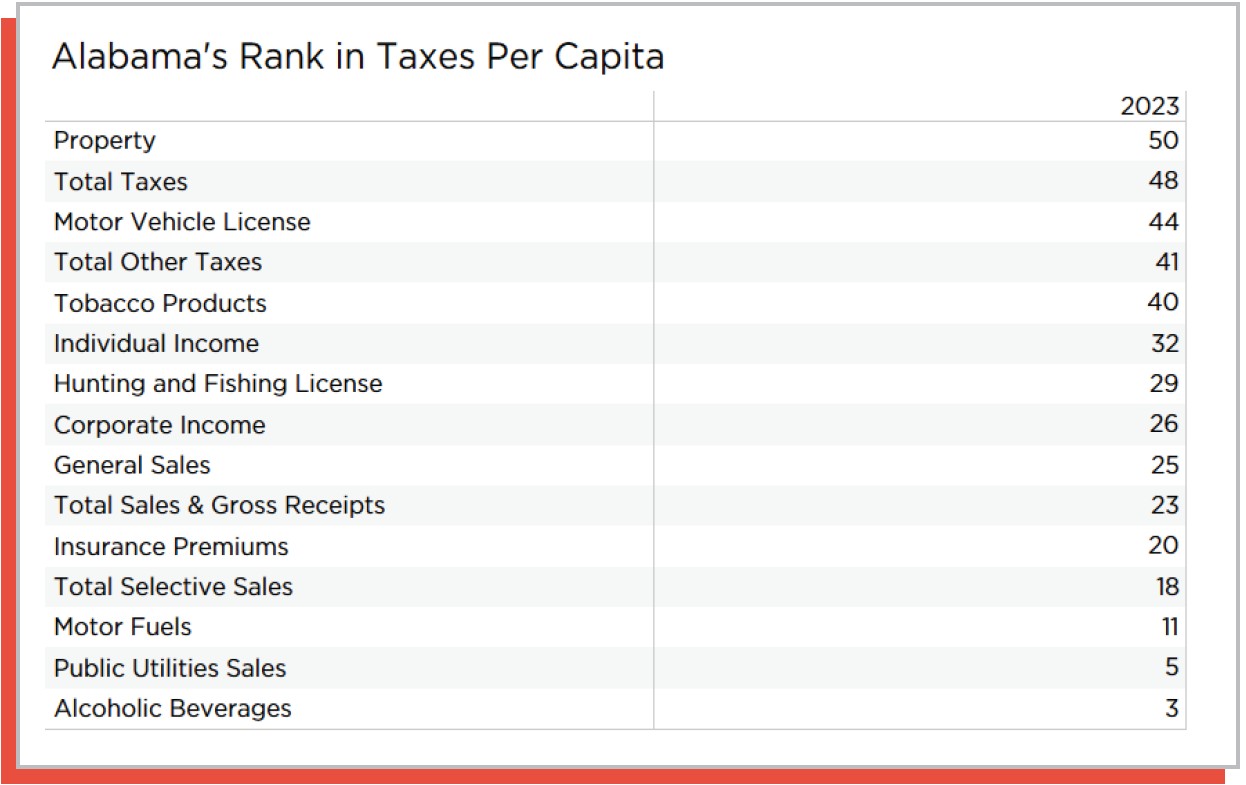Select the 2023 column header
Viewport: 1246px width, 785px height.
click(x=1149, y=106)
